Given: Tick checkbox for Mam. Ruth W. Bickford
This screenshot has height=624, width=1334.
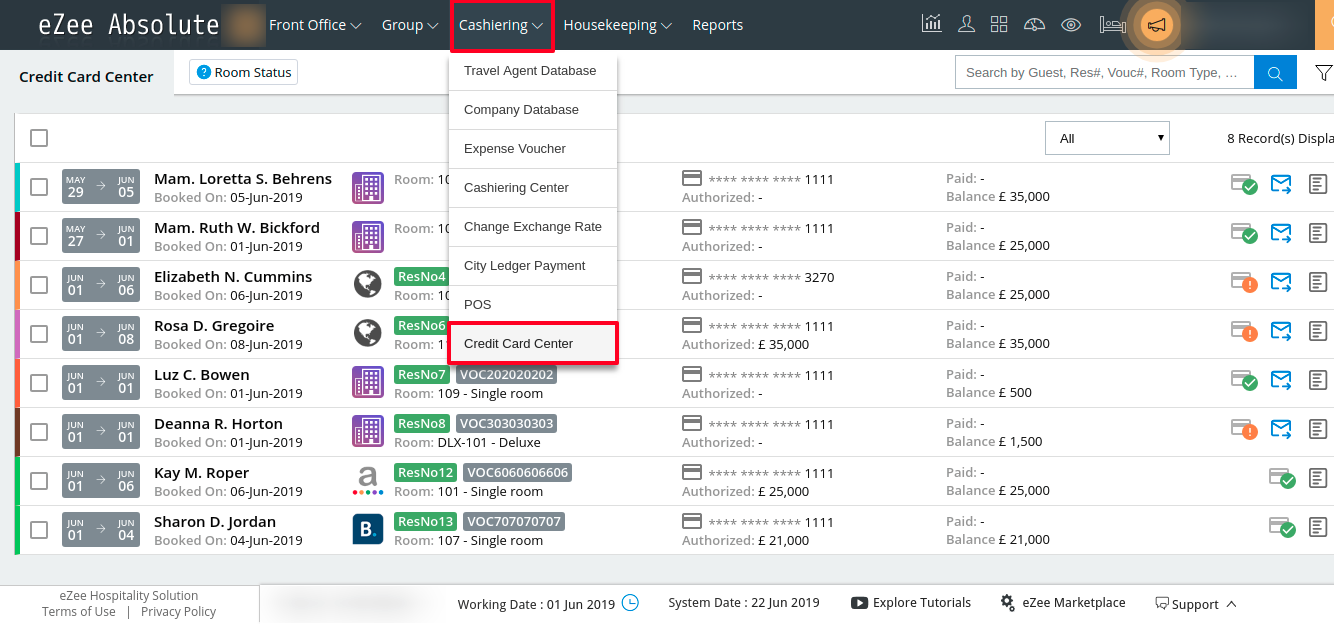Looking at the screenshot, I should [39, 236].
